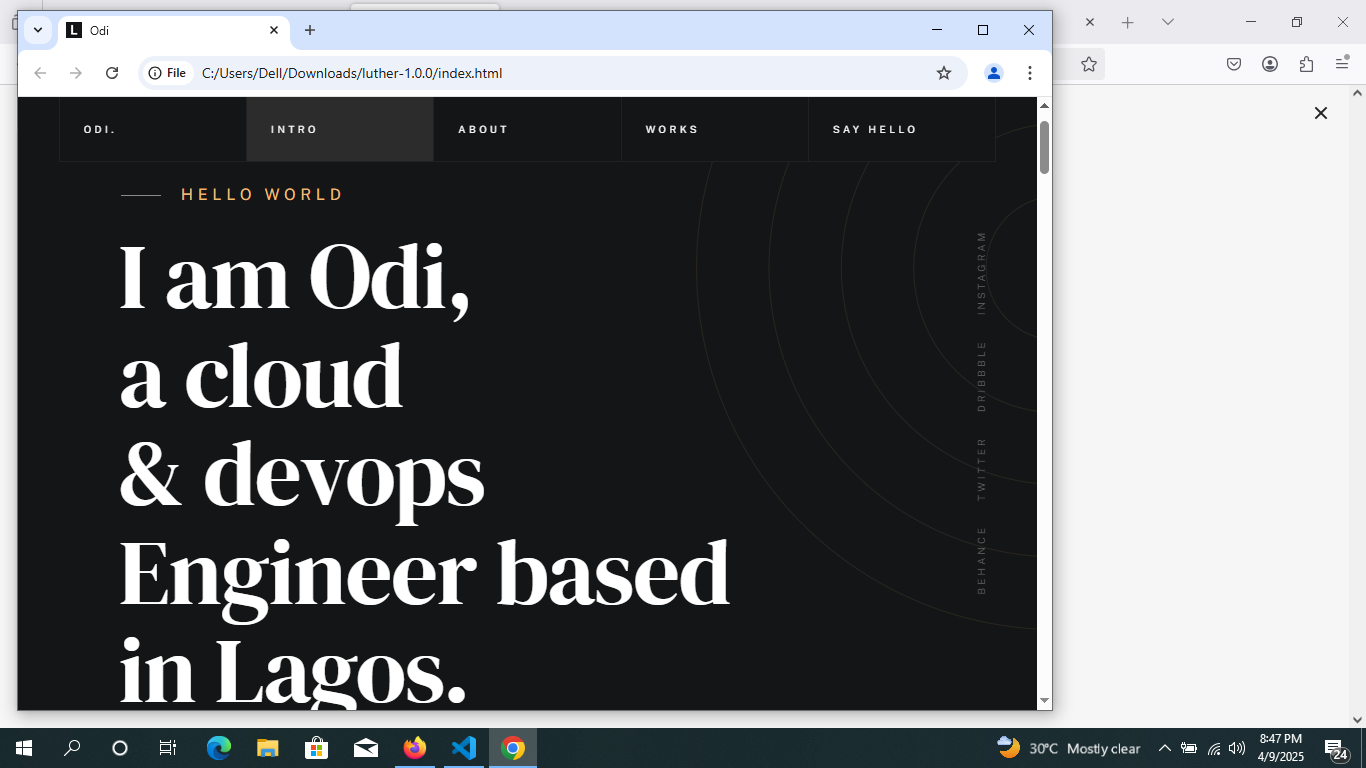
Task: Open Chrome's three-dot menu
Action: 1030,73
